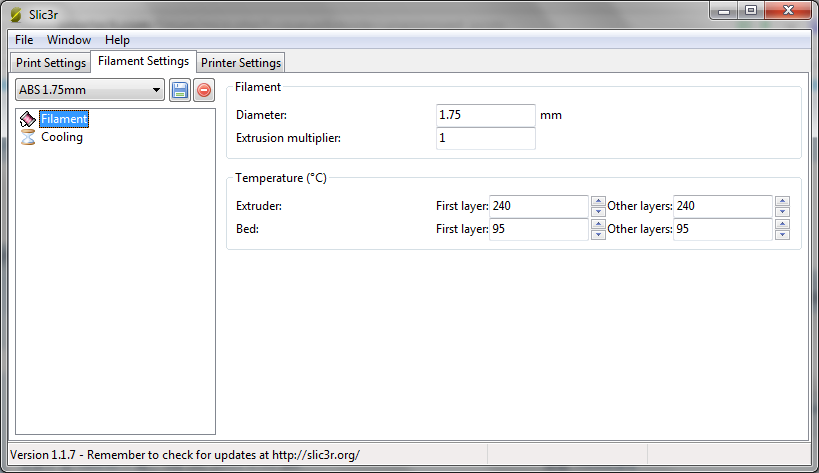Screen dimensions: 819x473
Task: Click the "Extrusion multiplier:" label
Action: click(x=288, y=138)
